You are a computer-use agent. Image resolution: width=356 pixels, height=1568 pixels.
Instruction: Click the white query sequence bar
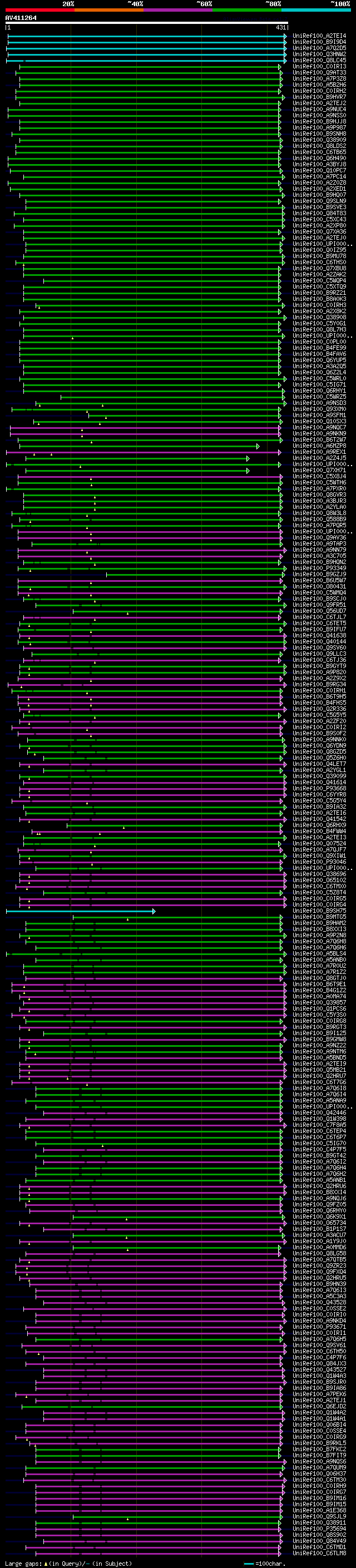pyautogui.click(x=147, y=23)
